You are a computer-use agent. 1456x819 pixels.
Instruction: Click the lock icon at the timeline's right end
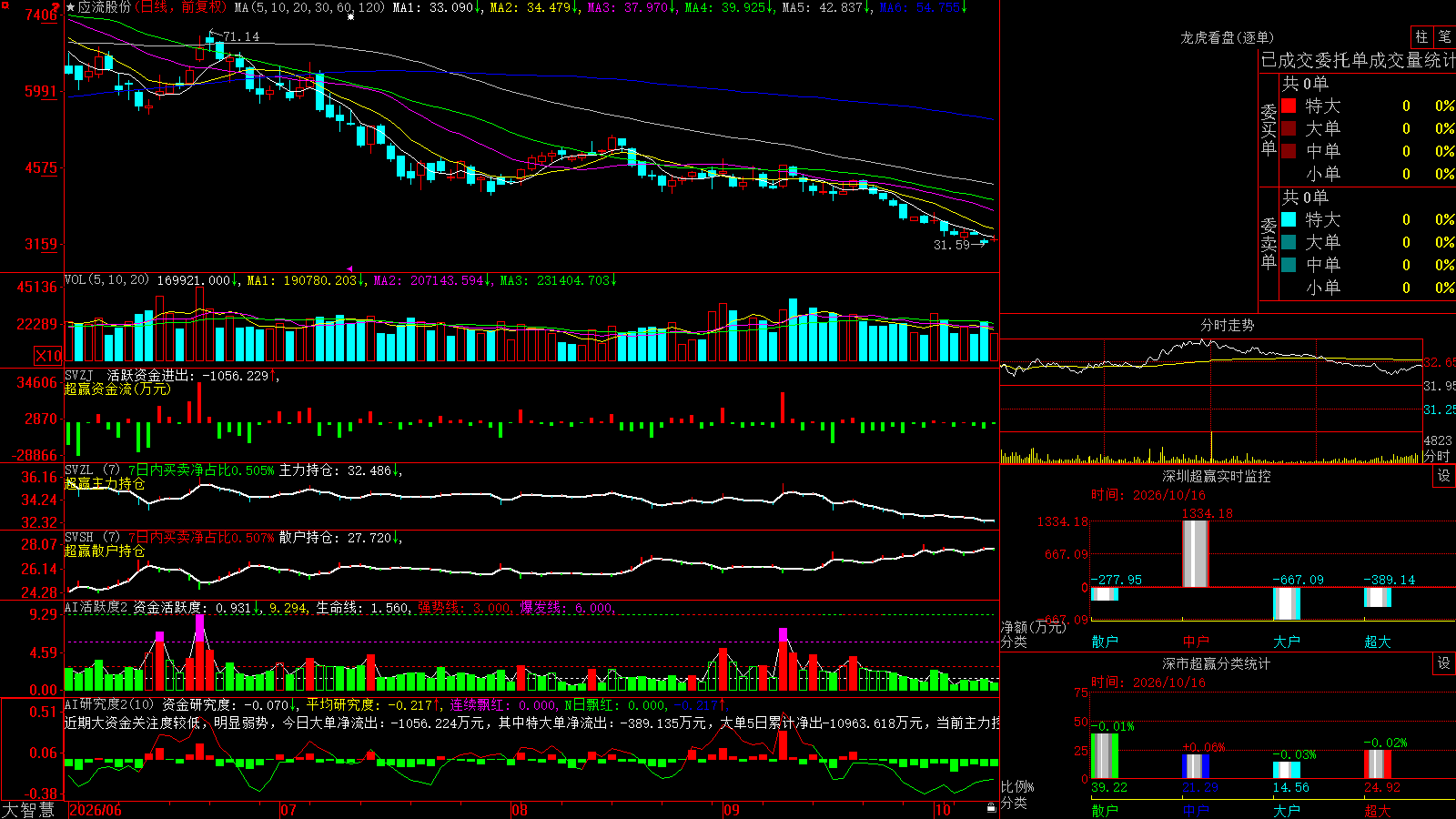(x=992, y=807)
